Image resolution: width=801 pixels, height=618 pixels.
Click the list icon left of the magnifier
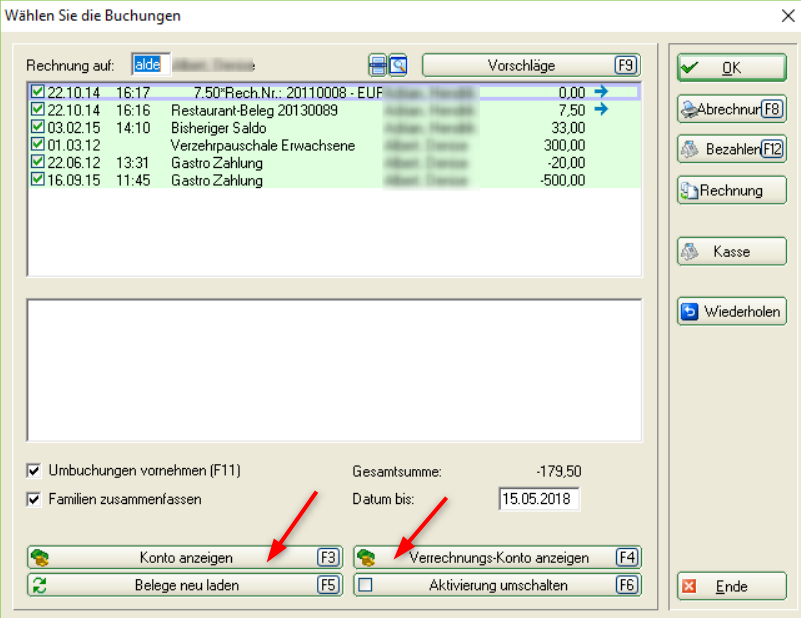(x=378, y=66)
